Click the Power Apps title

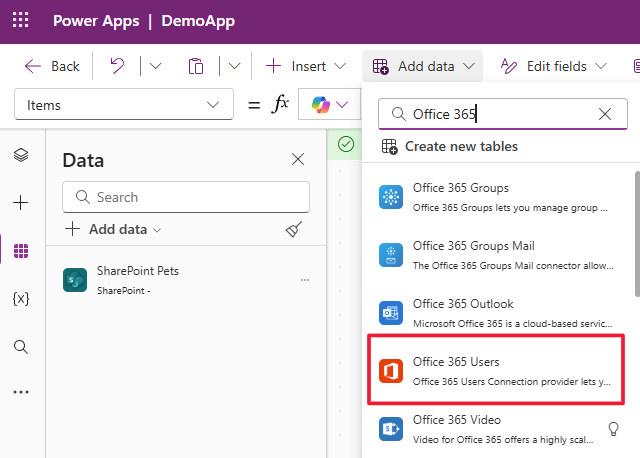pos(96,21)
